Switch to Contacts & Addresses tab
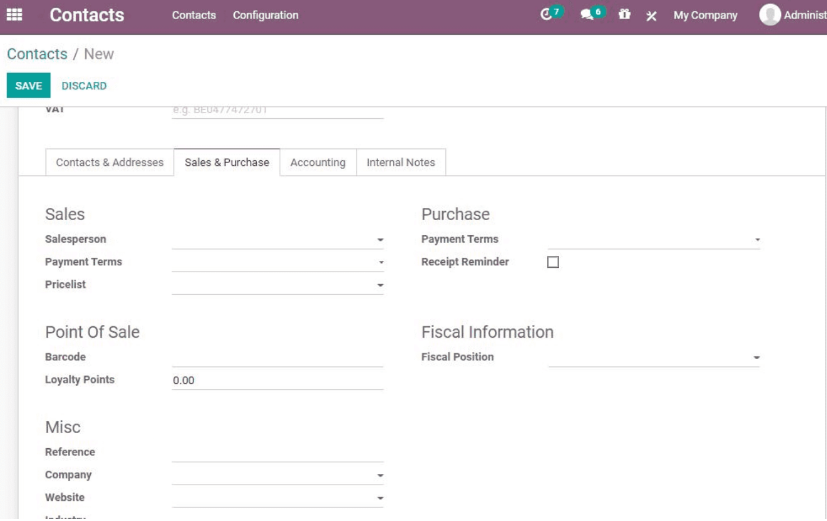This screenshot has height=521, width=827. tap(110, 162)
